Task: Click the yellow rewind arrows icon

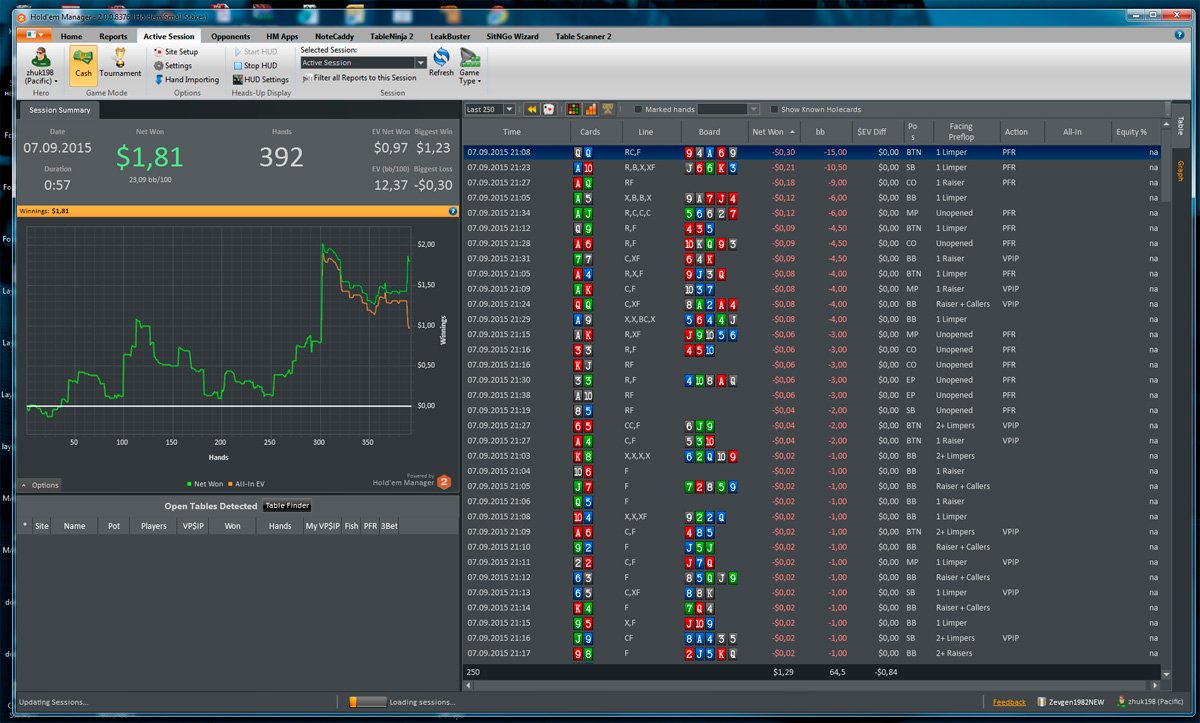Action: coord(532,109)
